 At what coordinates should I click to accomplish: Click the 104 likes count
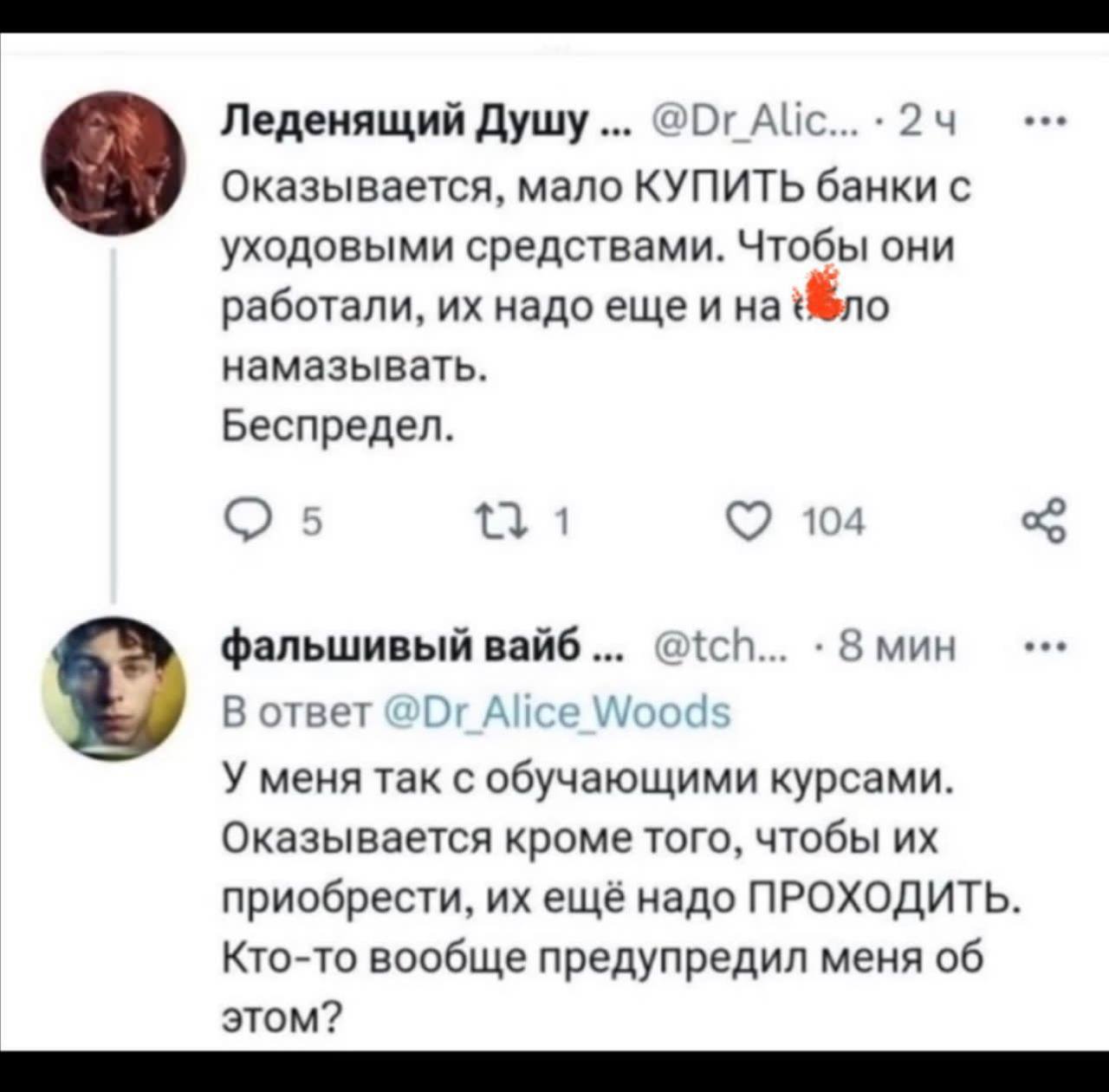click(833, 522)
